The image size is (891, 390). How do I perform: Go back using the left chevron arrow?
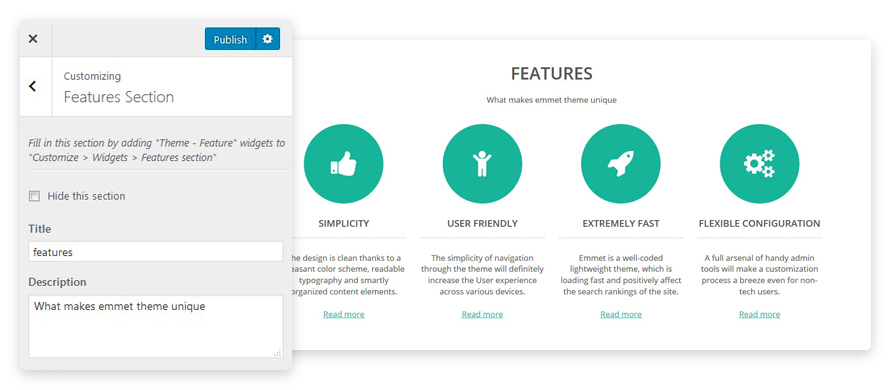pyautogui.click(x=32, y=86)
